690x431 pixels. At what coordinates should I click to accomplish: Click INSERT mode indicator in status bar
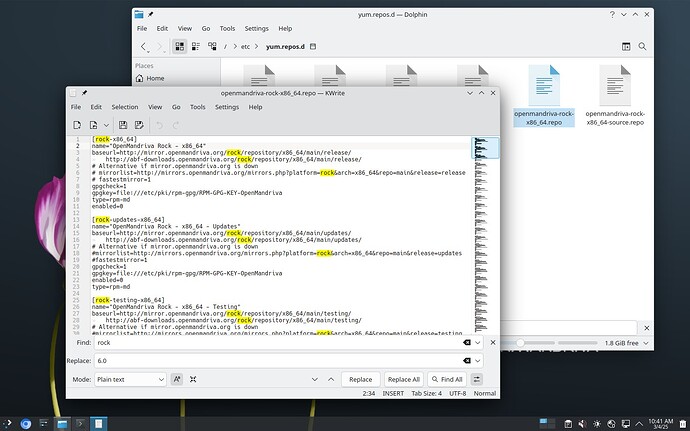(x=393, y=393)
